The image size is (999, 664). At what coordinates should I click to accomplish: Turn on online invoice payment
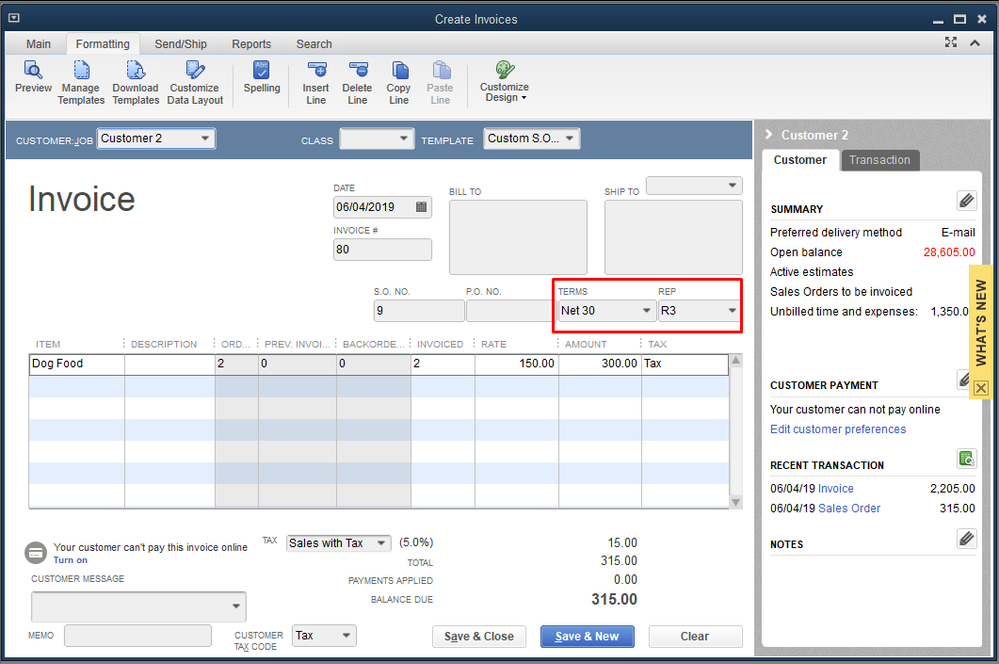70,560
